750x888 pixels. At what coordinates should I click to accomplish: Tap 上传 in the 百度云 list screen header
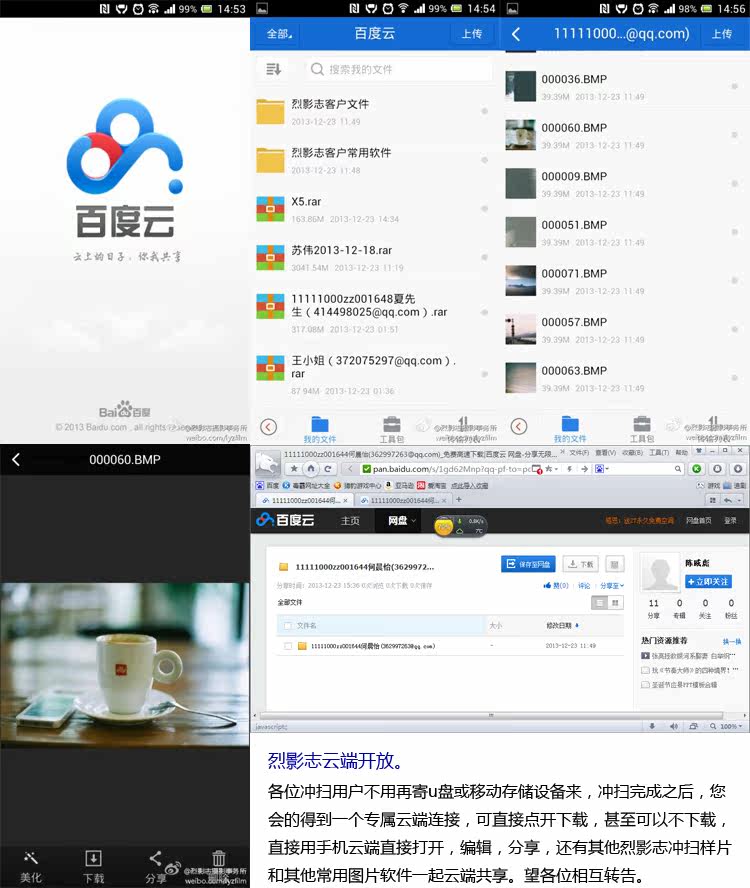click(x=472, y=34)
